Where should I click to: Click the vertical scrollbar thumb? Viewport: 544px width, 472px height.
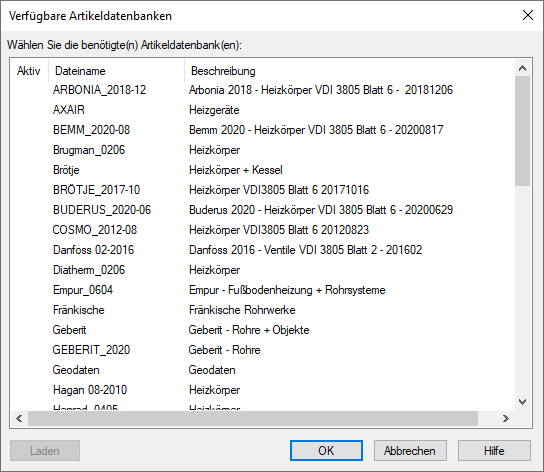(522, 131)
